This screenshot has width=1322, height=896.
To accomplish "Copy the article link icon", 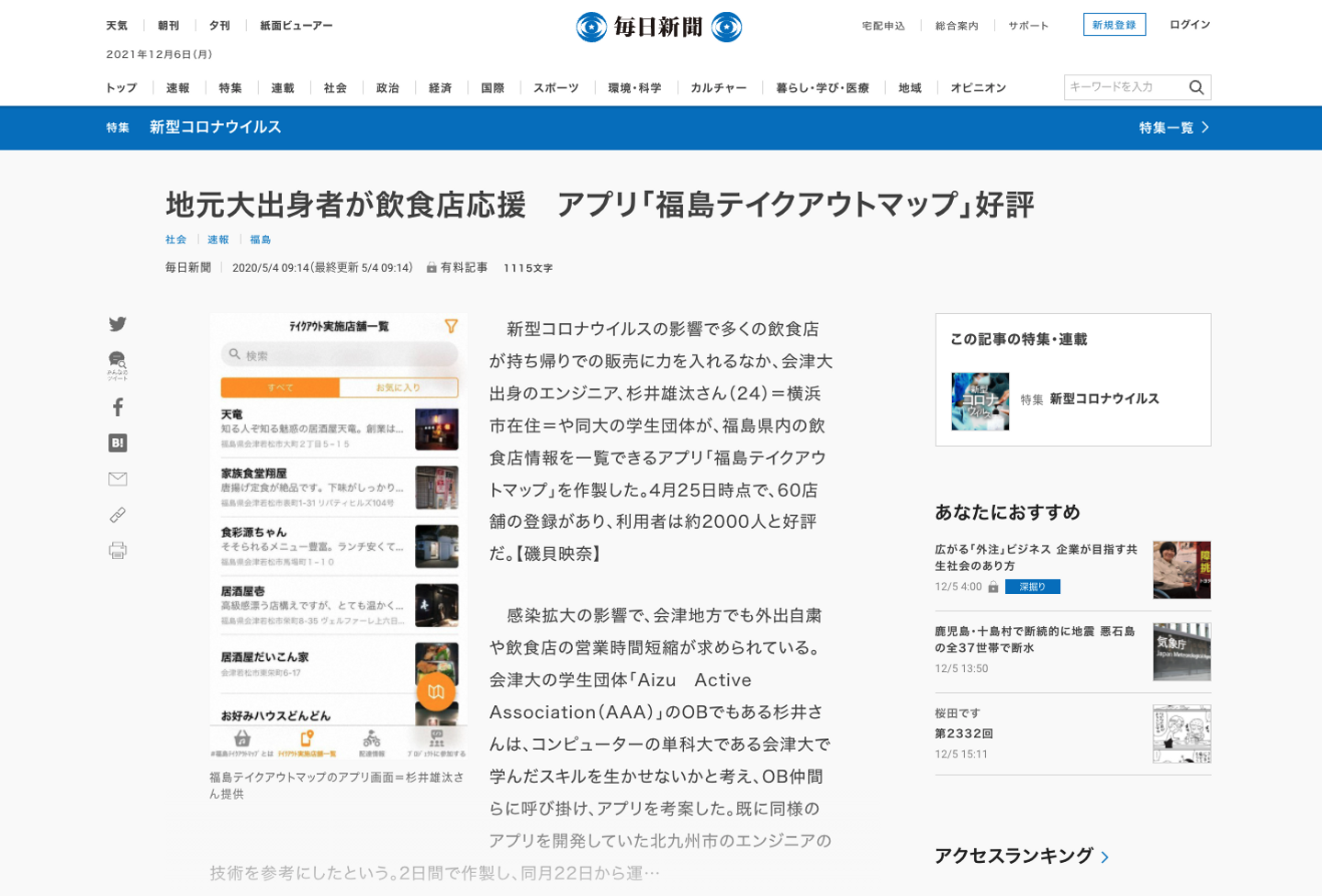I will [x=118, y=515].
